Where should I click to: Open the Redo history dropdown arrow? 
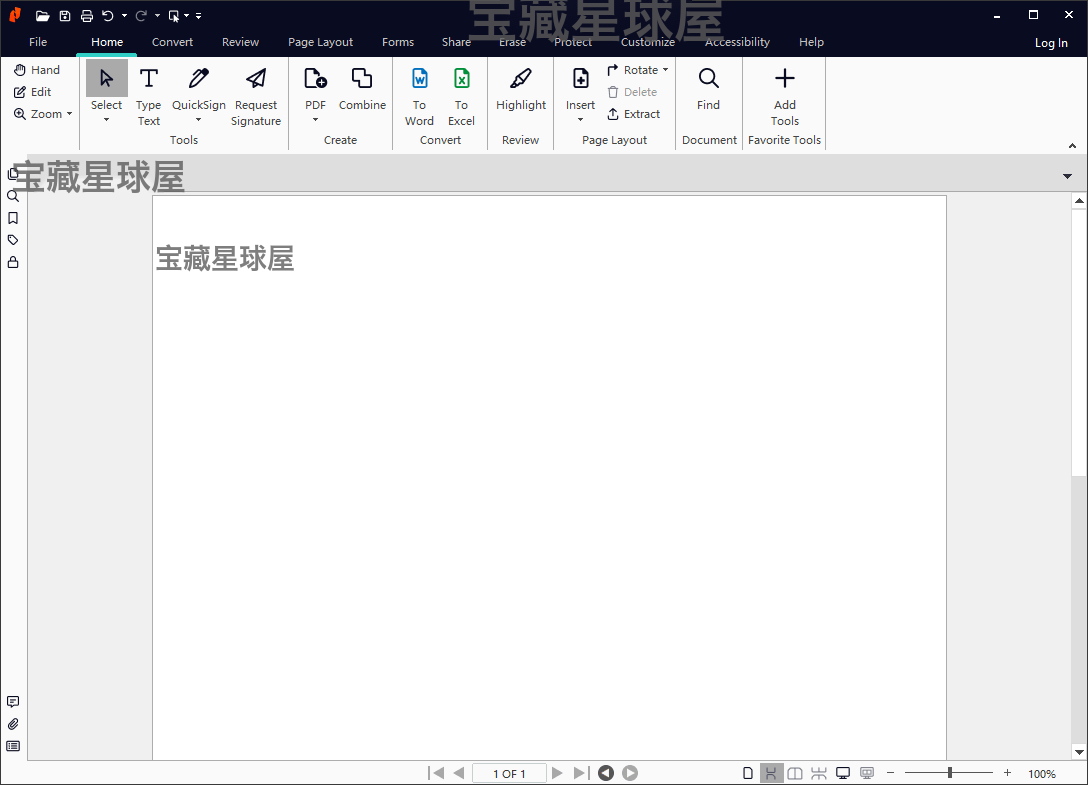[158, 15]
